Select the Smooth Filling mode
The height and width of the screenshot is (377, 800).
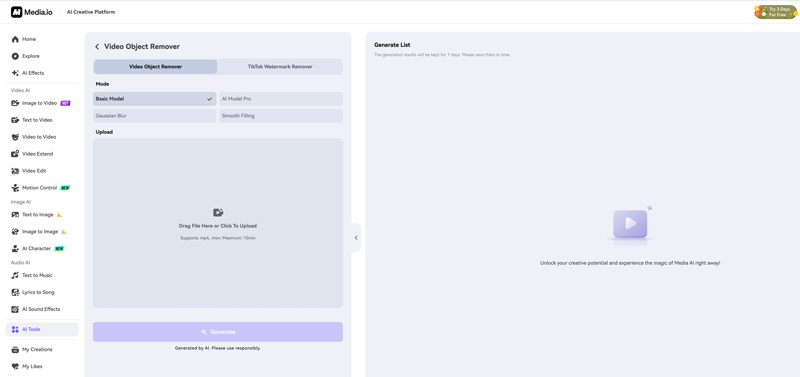pos(281,116)
